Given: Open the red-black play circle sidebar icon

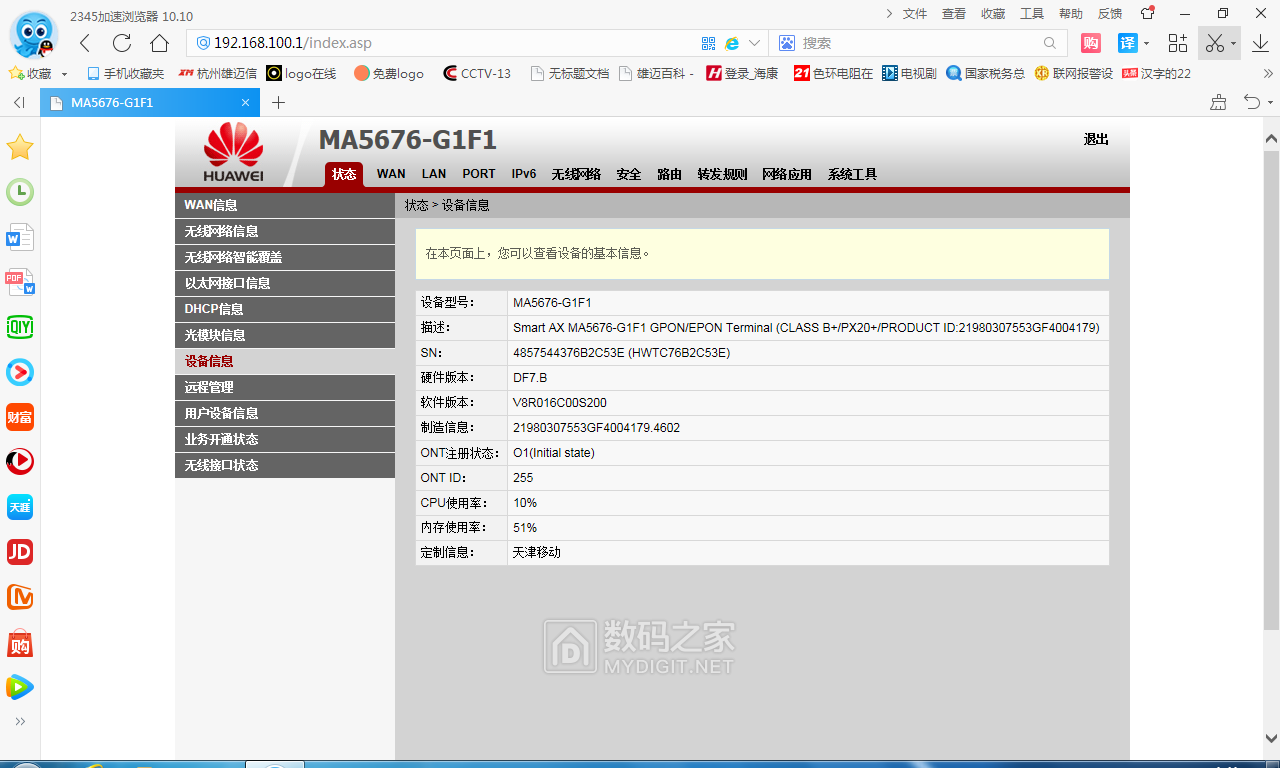Looking at the screenshot, I should tap(20, 461).
